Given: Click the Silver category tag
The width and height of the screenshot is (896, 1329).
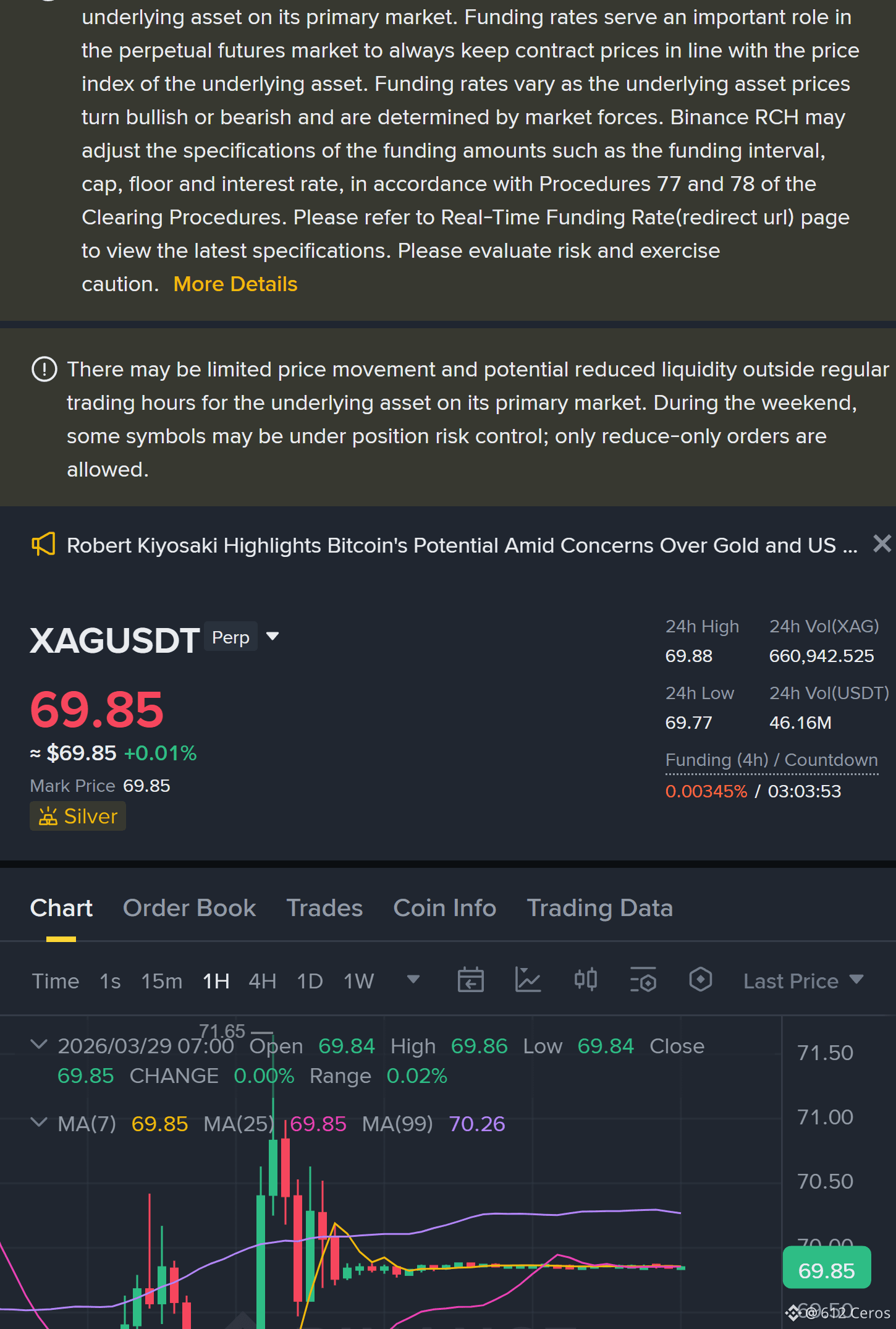Looking at the screenshot, I should (x=78, y=816).
